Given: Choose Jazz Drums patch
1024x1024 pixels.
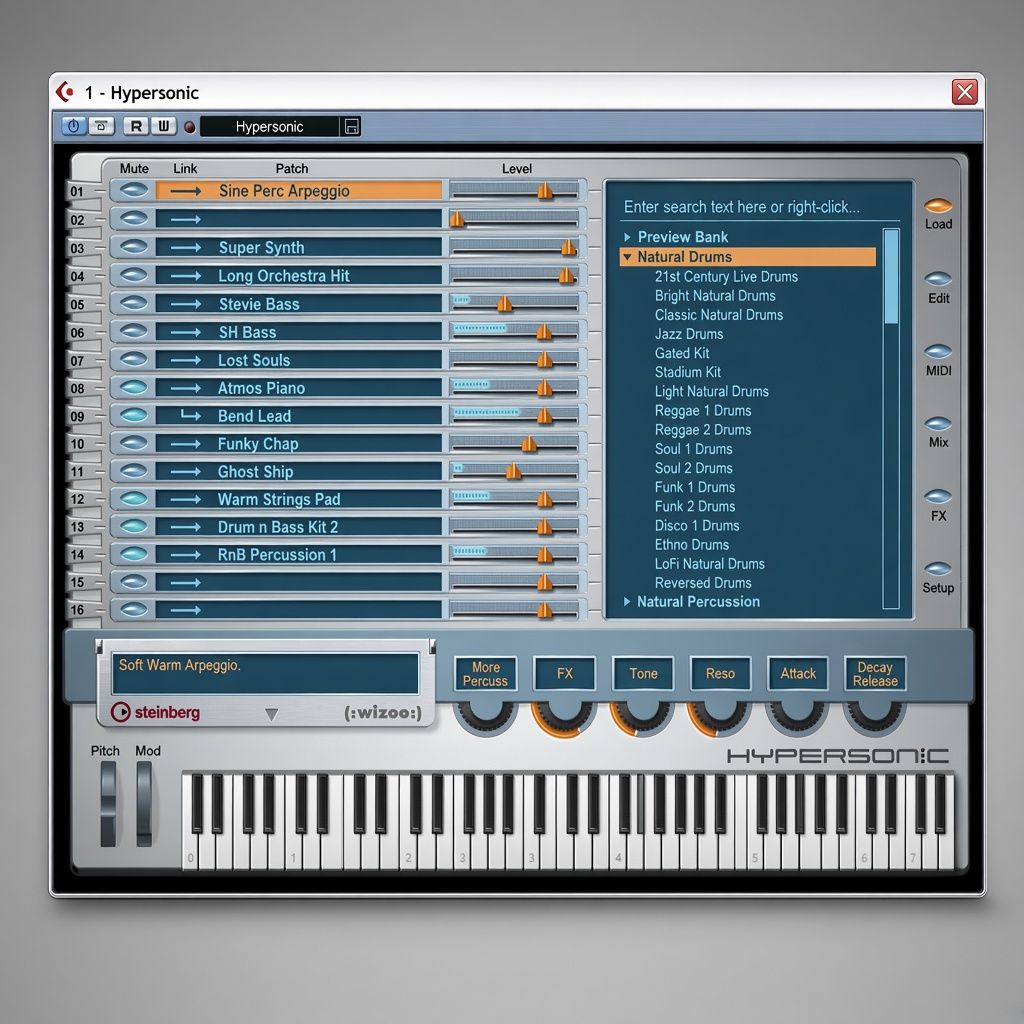Looking at the screenshot, I should pyautogui.click(x=689, y=334).
